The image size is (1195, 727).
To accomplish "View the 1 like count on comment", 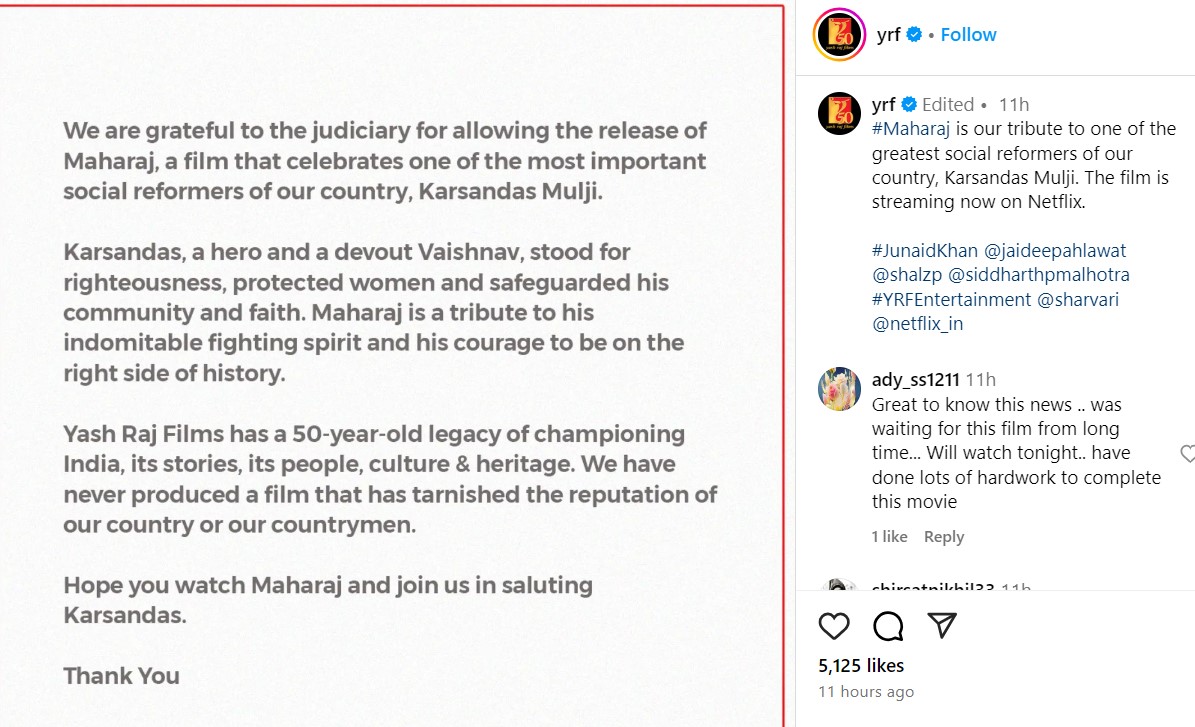I will pyautogui.click(x=889, y=537).
